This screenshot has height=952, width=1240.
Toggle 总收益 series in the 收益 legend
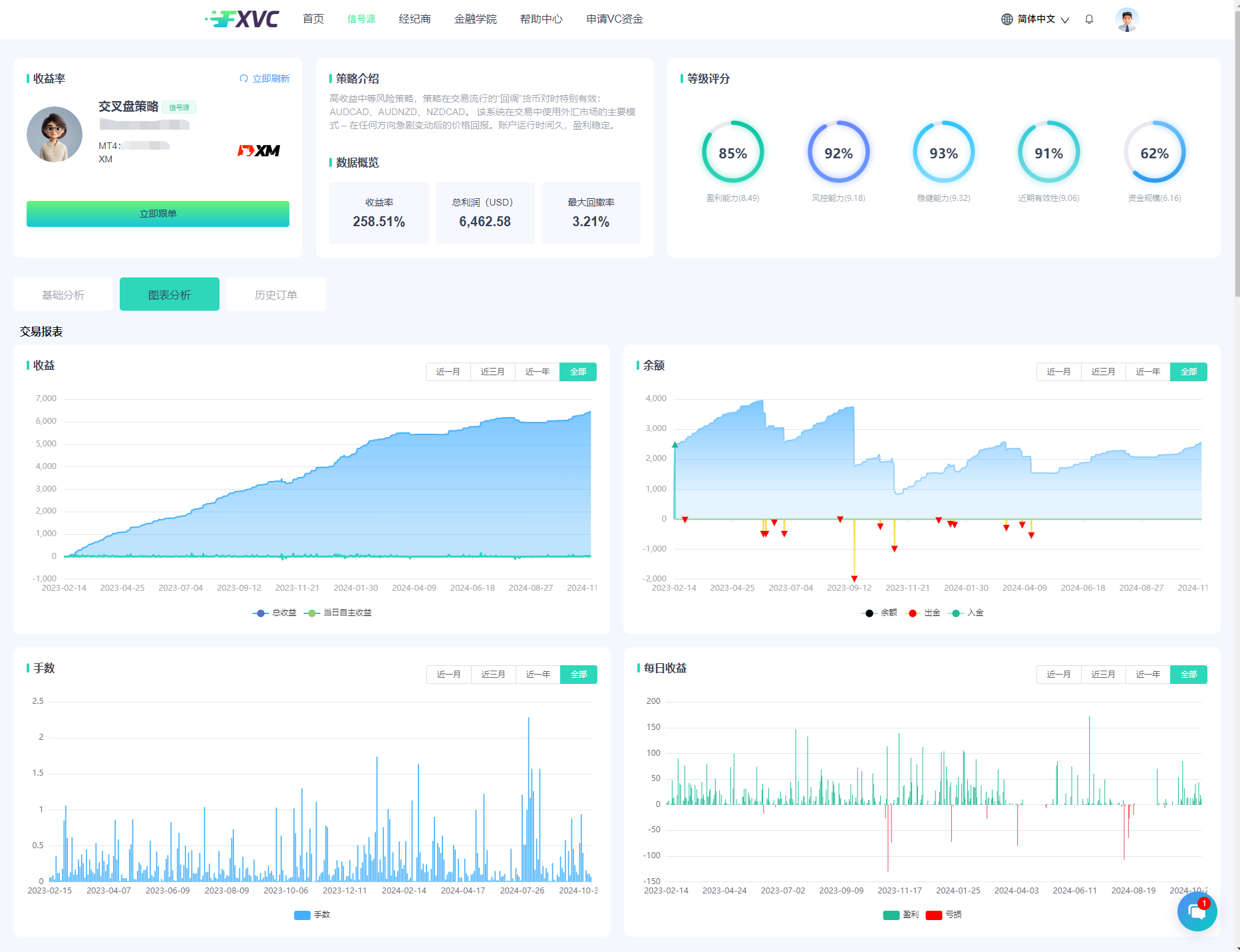[x=275, y=613]
